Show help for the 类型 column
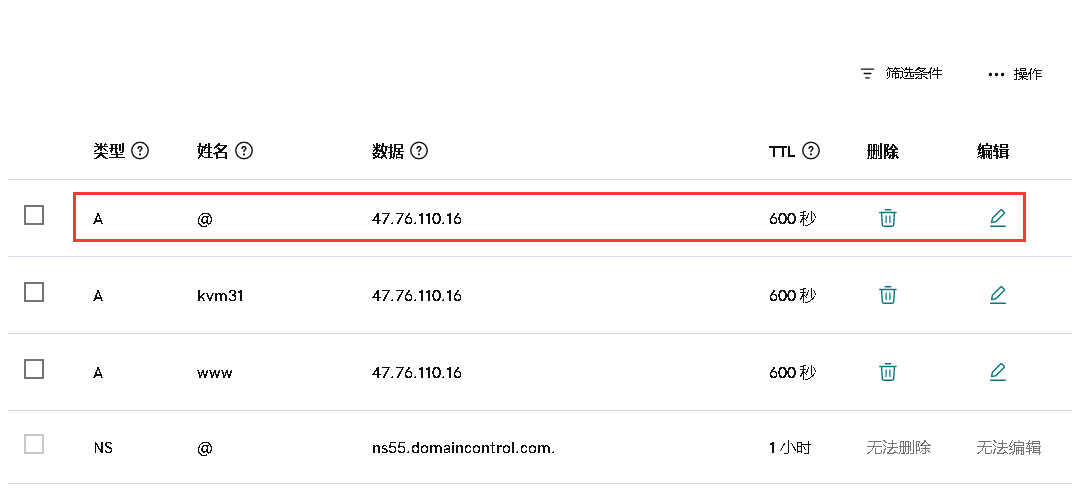Viewport: 1076px width, 490px height. pyautogui.click(x=140, y=151)
